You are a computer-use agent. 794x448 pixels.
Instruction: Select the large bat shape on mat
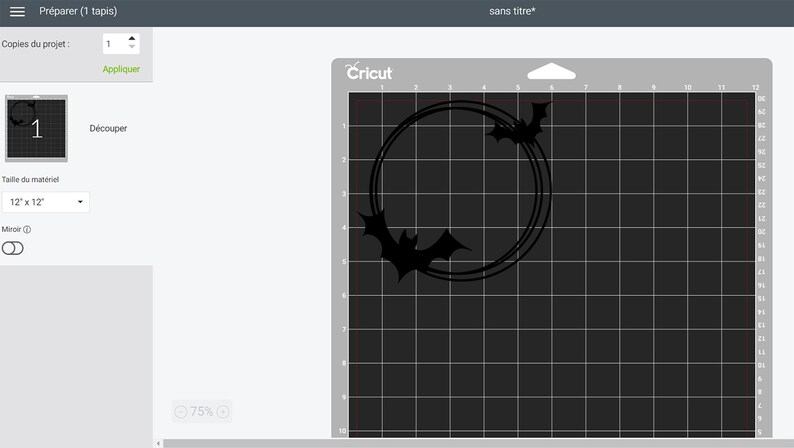(411, 246)
